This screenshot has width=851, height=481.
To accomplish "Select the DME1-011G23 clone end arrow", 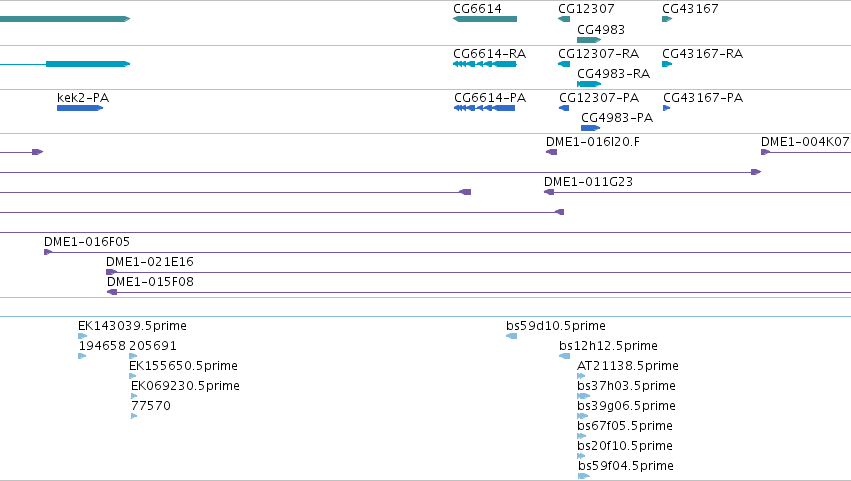I will [549, 192].
